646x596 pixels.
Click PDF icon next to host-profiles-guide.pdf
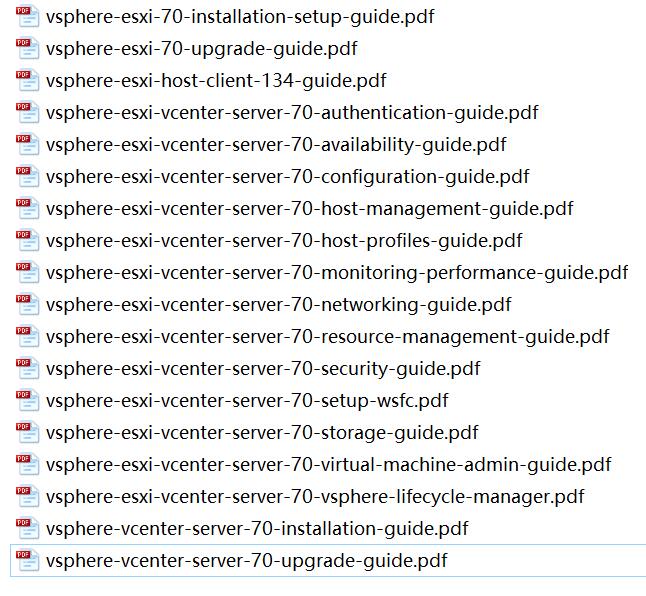click(x=28, y=241)
